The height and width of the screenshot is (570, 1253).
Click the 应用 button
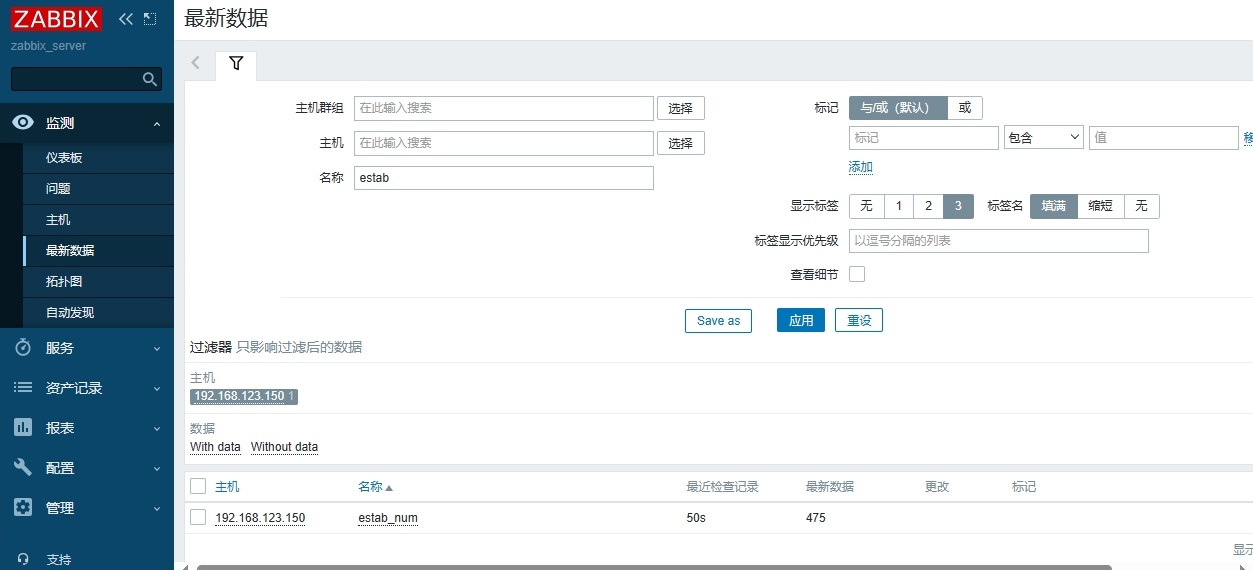tap(800, 320)
